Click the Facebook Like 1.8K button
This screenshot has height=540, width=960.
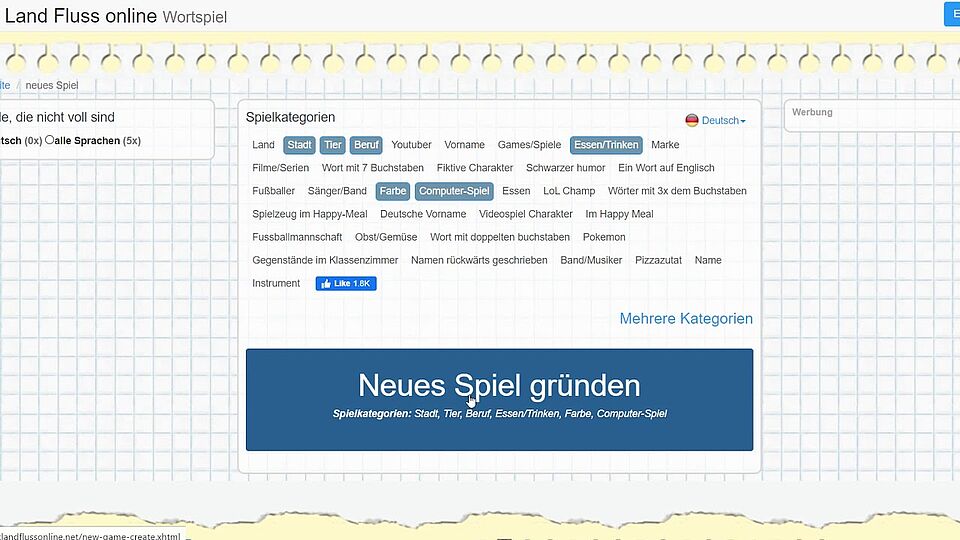tap(346, 283)
